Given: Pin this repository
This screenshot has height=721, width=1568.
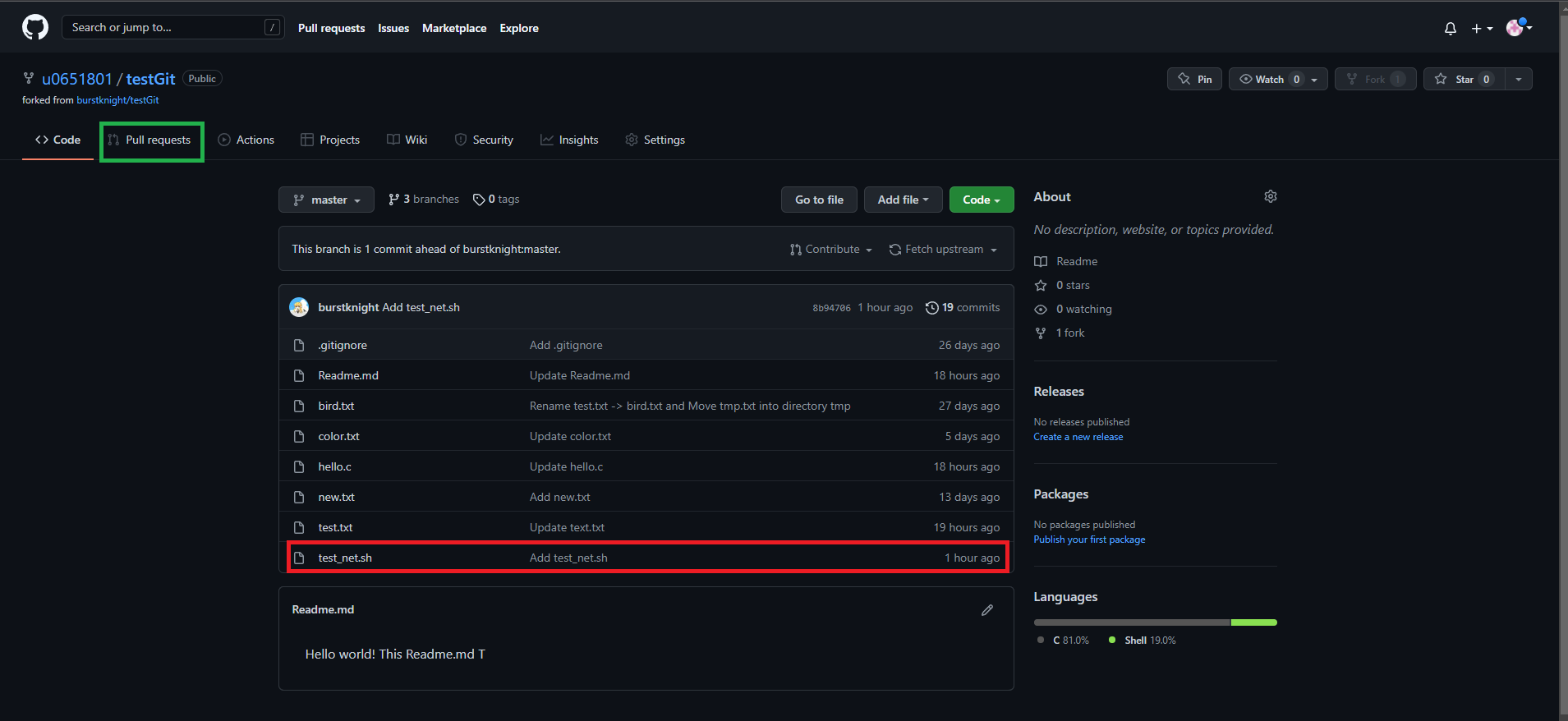Looking at the screenshot, I should (1194, 79).
